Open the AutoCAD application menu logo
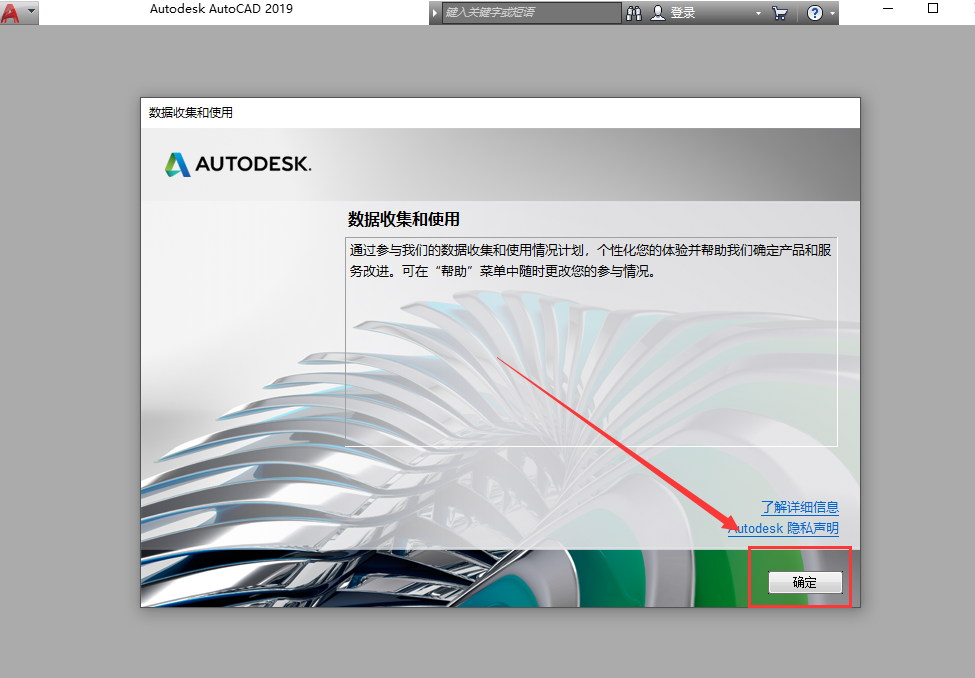Image resolution: width=975 pixels, height=678 pixels. click(12, 13)
